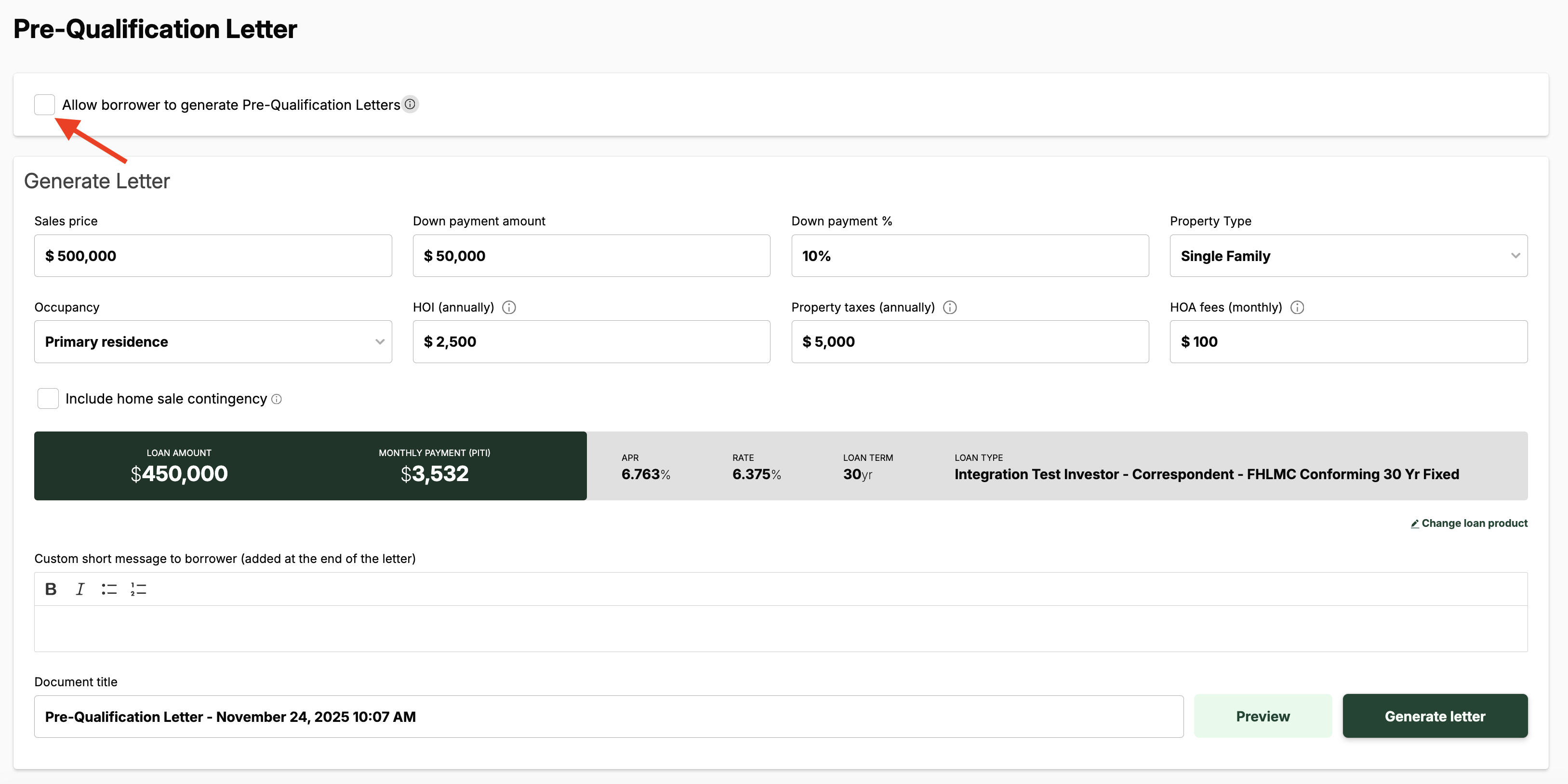This screenshot has height=784, width=1568.
Task: Enable Allow borrower to generate letters checkbox
Action: pos(44,105)
